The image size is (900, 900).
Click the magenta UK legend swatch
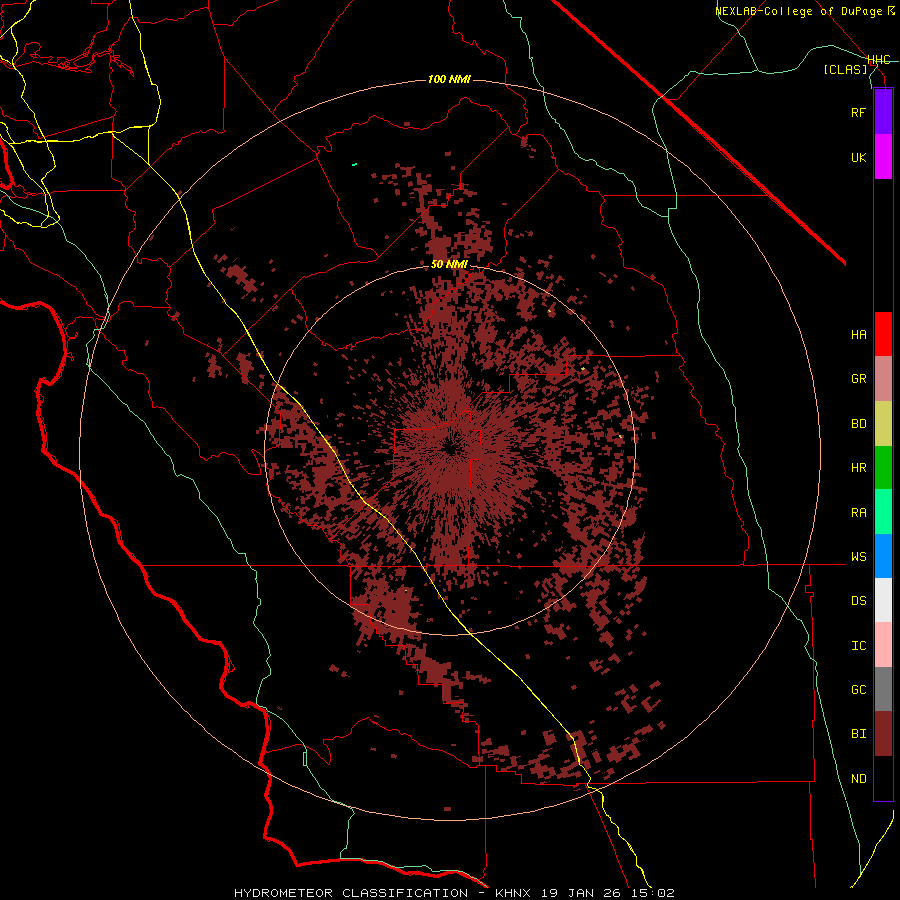[x=883, y=157]
